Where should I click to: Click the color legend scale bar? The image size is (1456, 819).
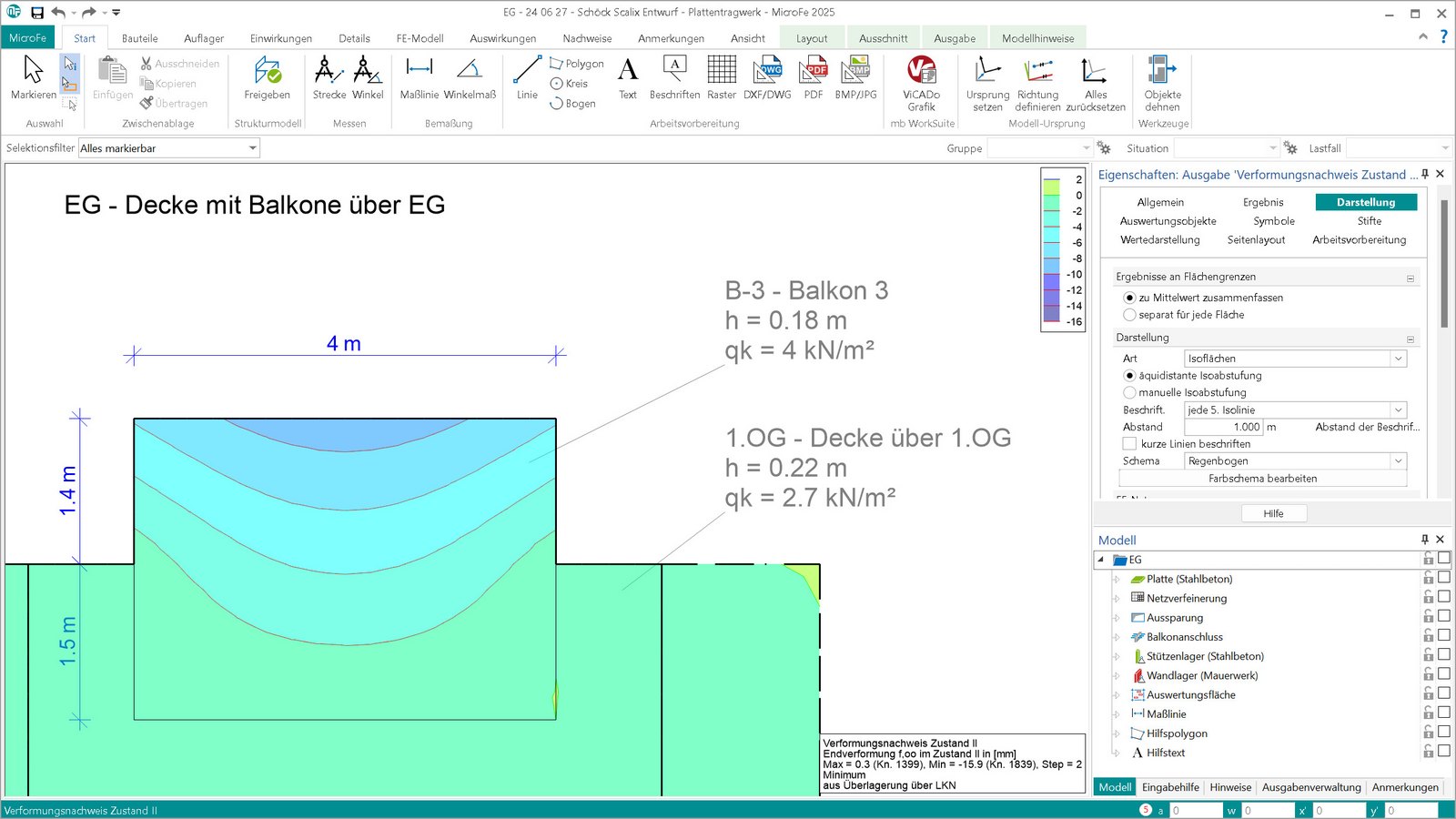1052,250
